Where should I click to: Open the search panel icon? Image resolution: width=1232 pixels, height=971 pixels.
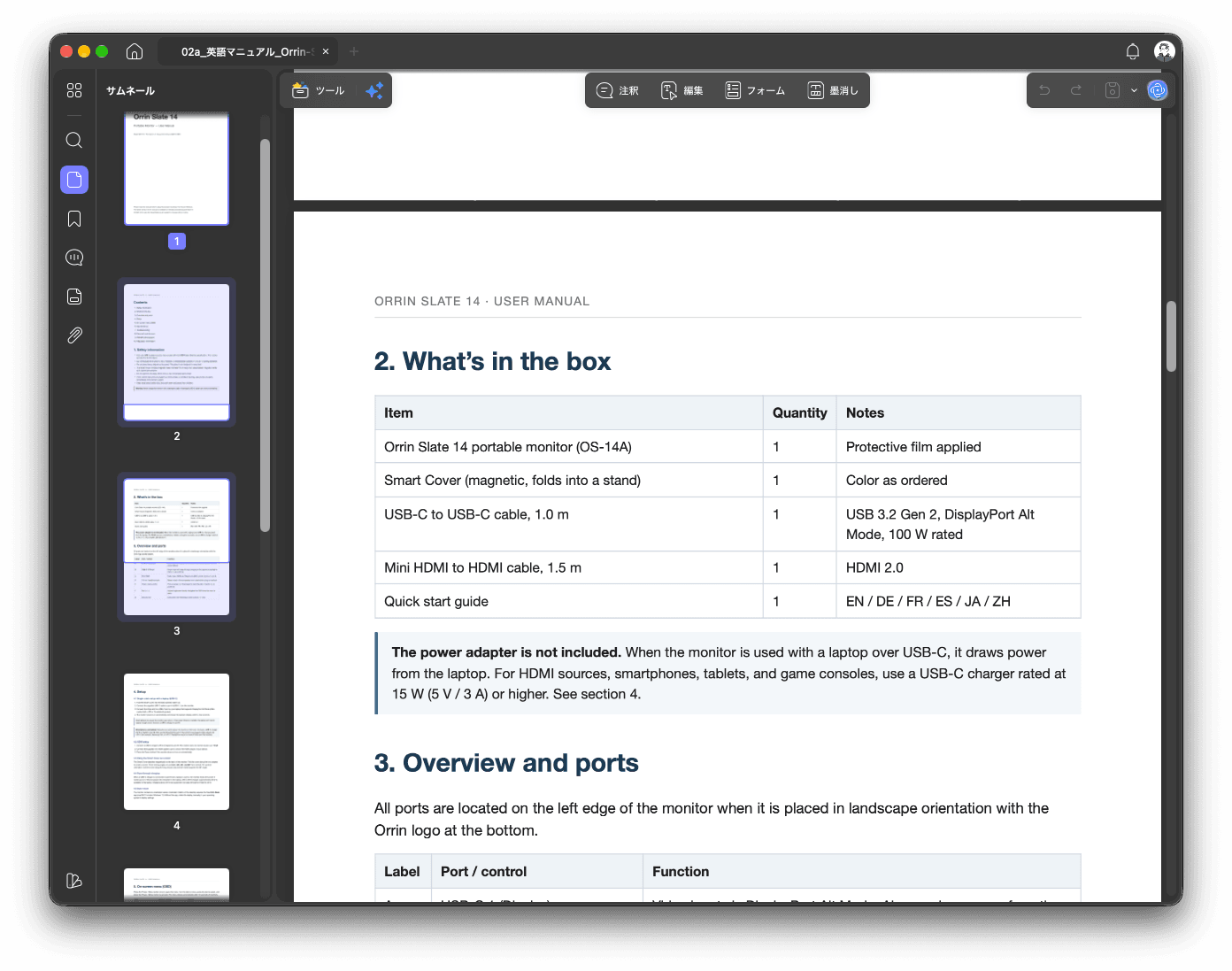tap(74, 140)
